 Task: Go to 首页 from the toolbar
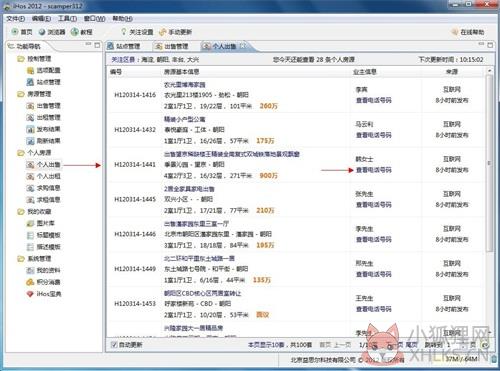click(x=22, y=32)
